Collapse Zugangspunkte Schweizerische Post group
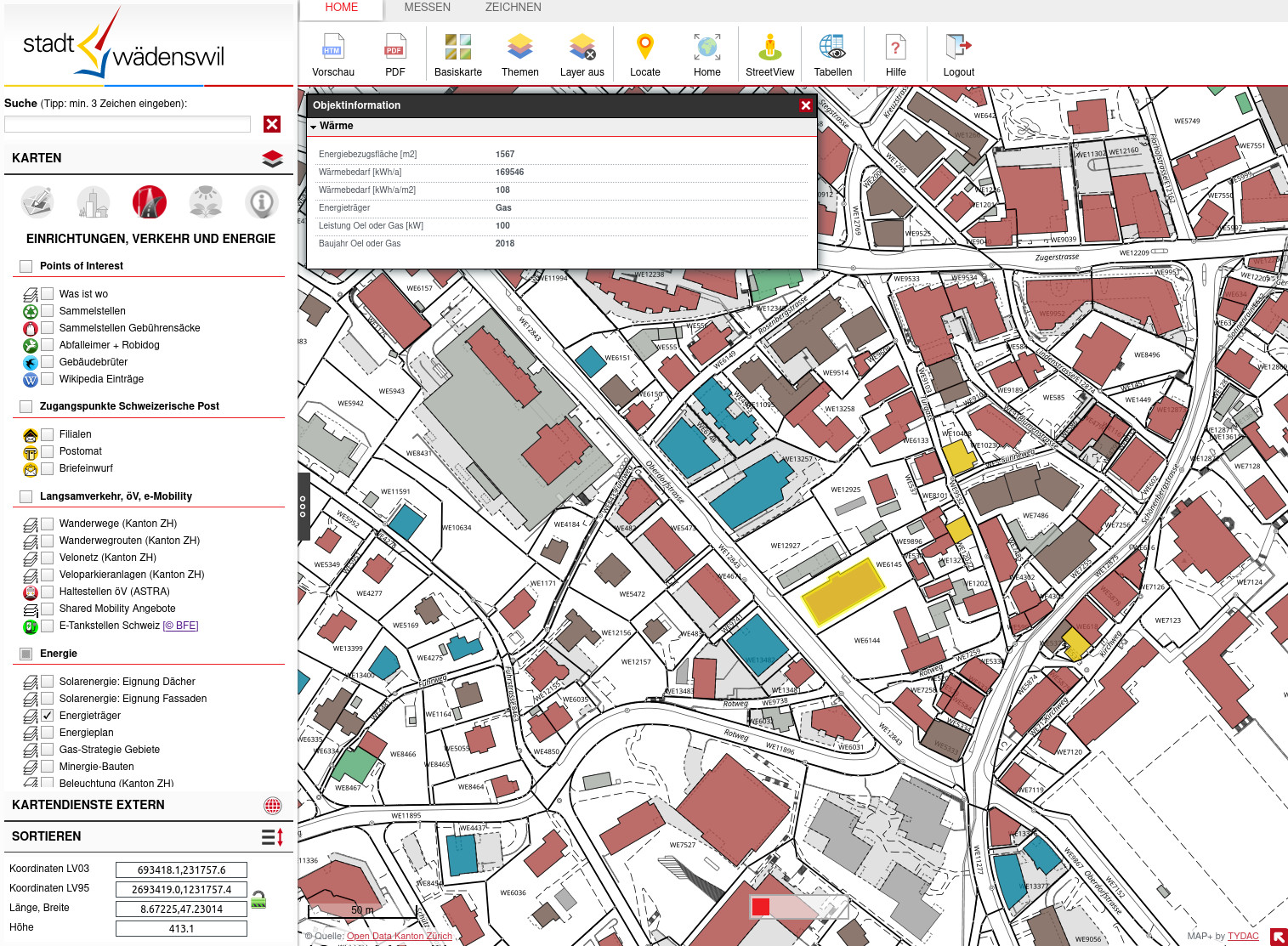The width and height of the screenshot is (1288, 946). [129, 406]
